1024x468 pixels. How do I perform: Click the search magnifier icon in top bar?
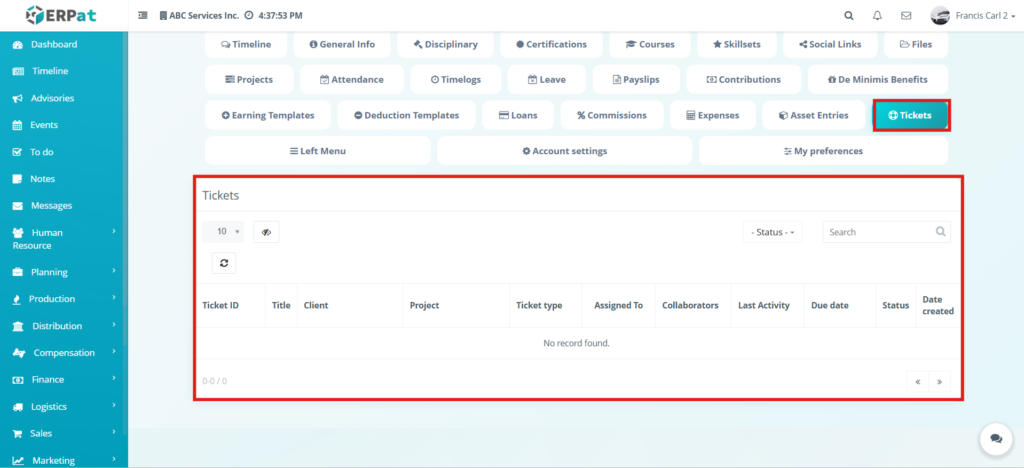[849, 16]
